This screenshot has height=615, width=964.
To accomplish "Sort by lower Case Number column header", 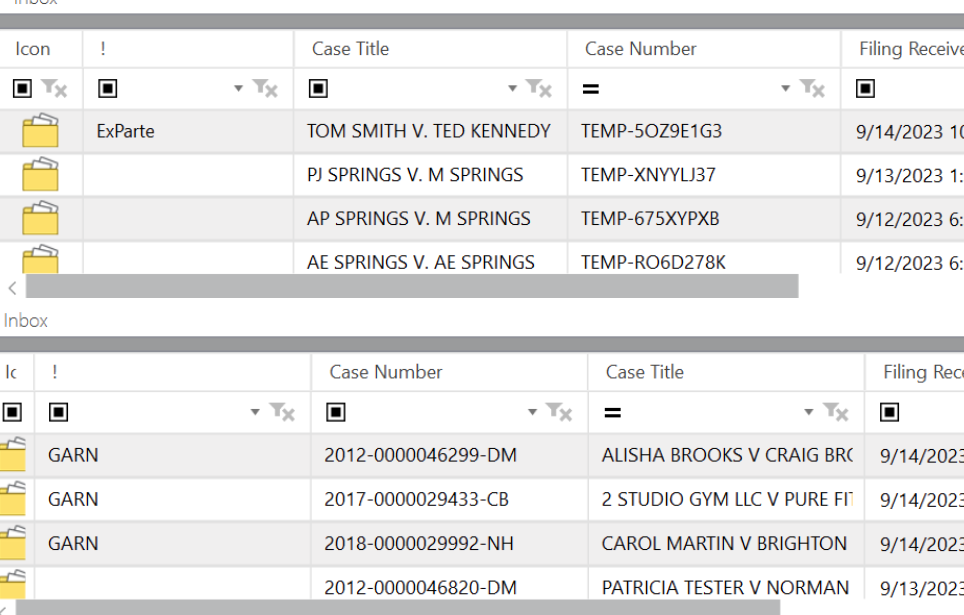I will click(386, 372).
